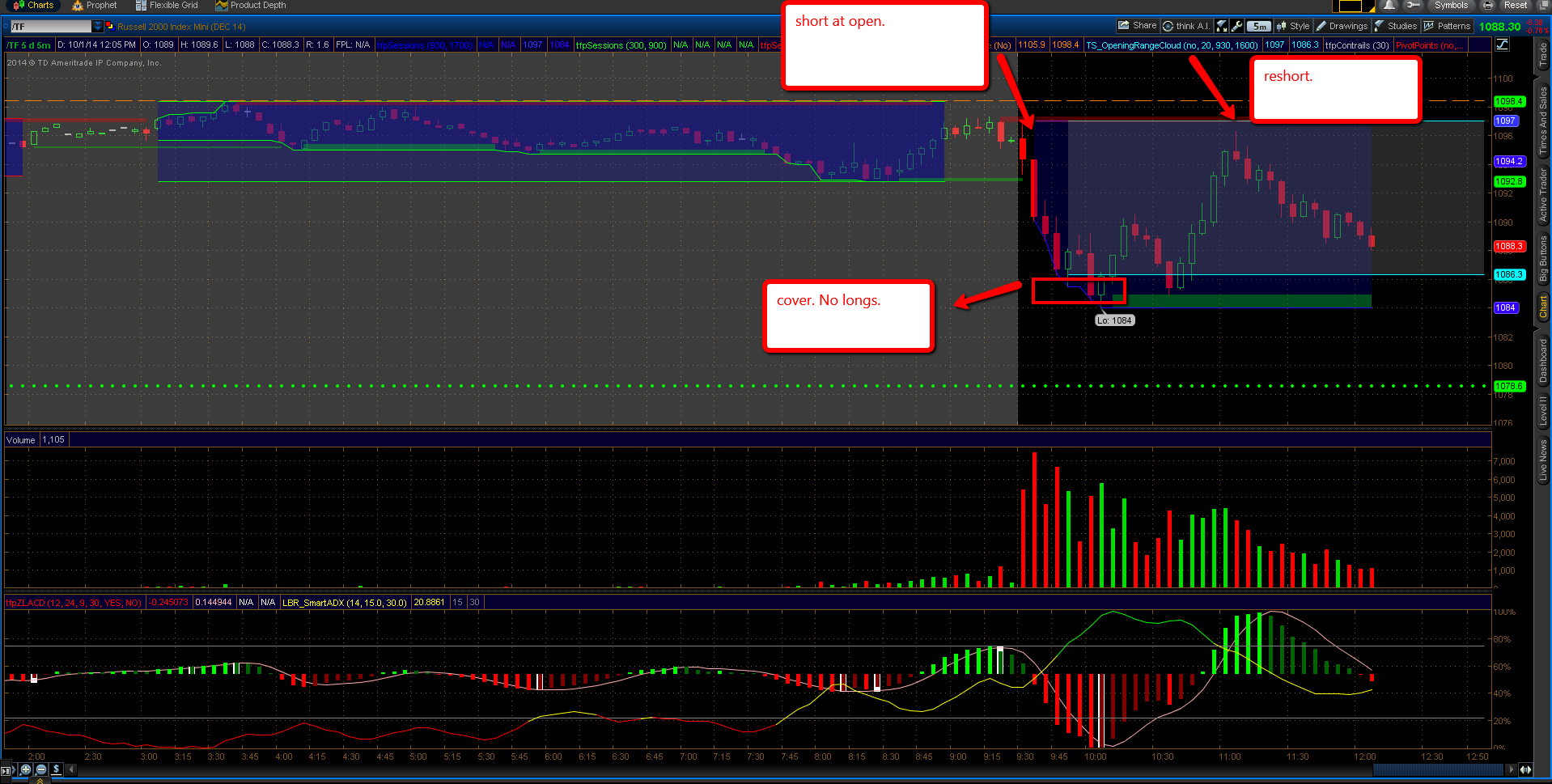Screen dimensions: 1552x784
Task: Open the Times And Sales side tab
Action: pyautogui.click(x=1543, y=120)
